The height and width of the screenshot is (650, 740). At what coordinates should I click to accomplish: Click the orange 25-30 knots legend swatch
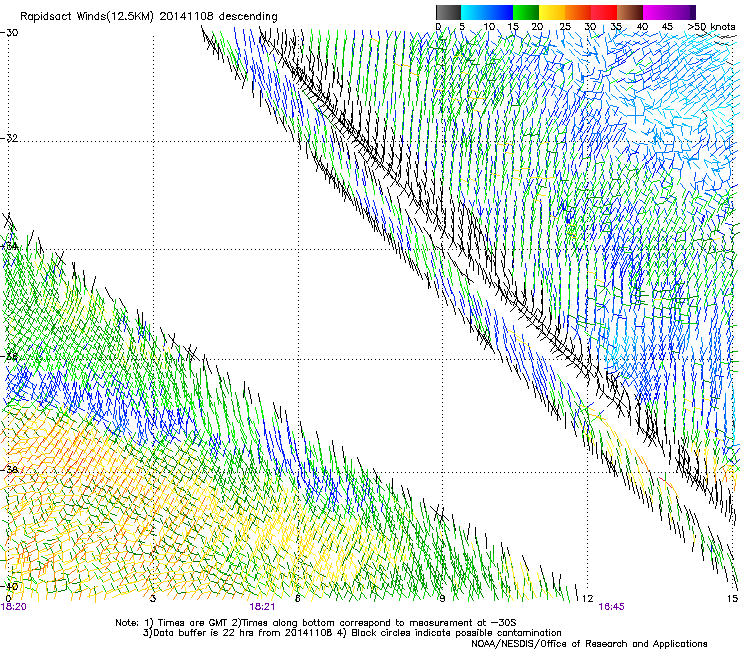tap(578, 12)
